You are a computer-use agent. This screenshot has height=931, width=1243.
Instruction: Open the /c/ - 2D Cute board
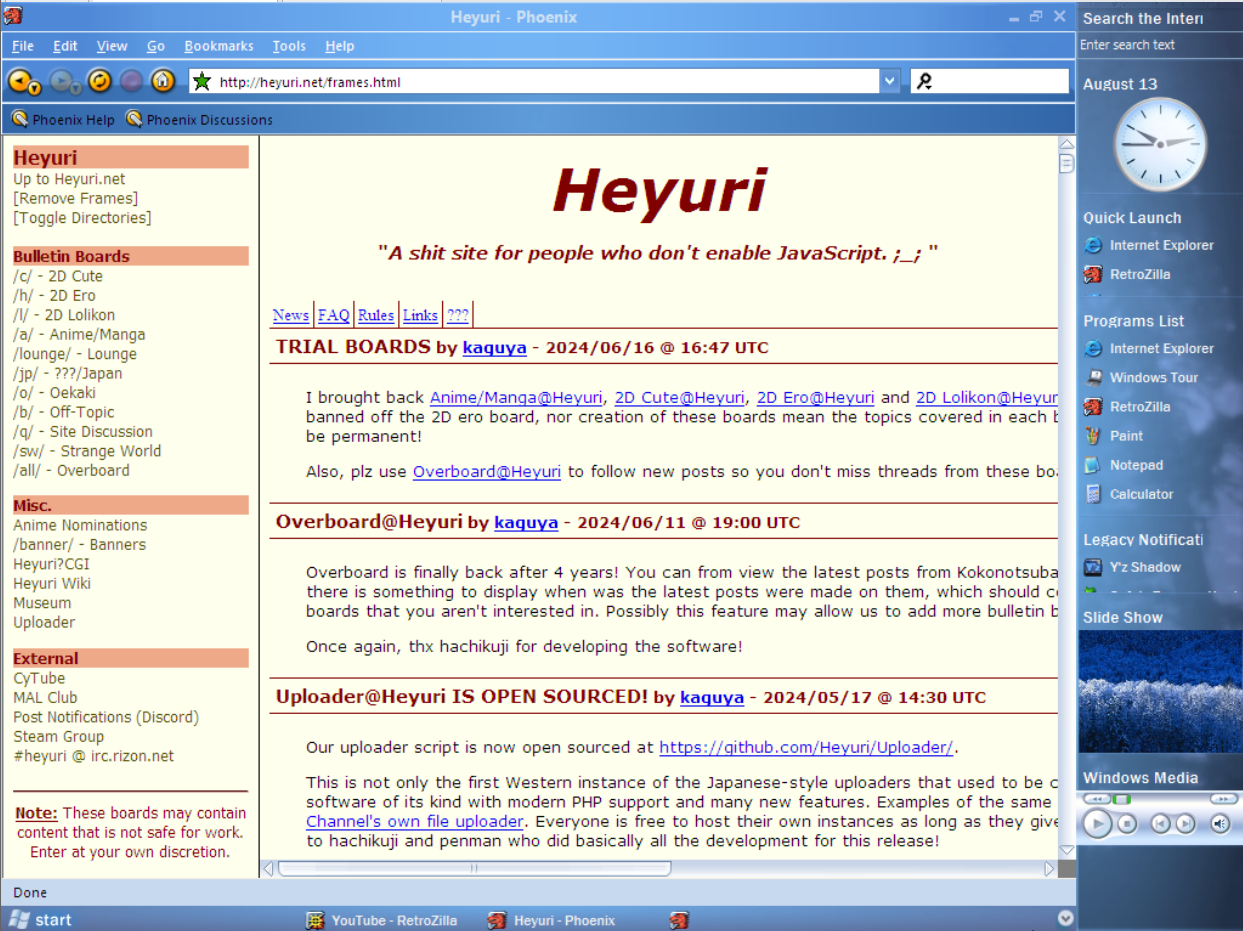click(58, 276)
